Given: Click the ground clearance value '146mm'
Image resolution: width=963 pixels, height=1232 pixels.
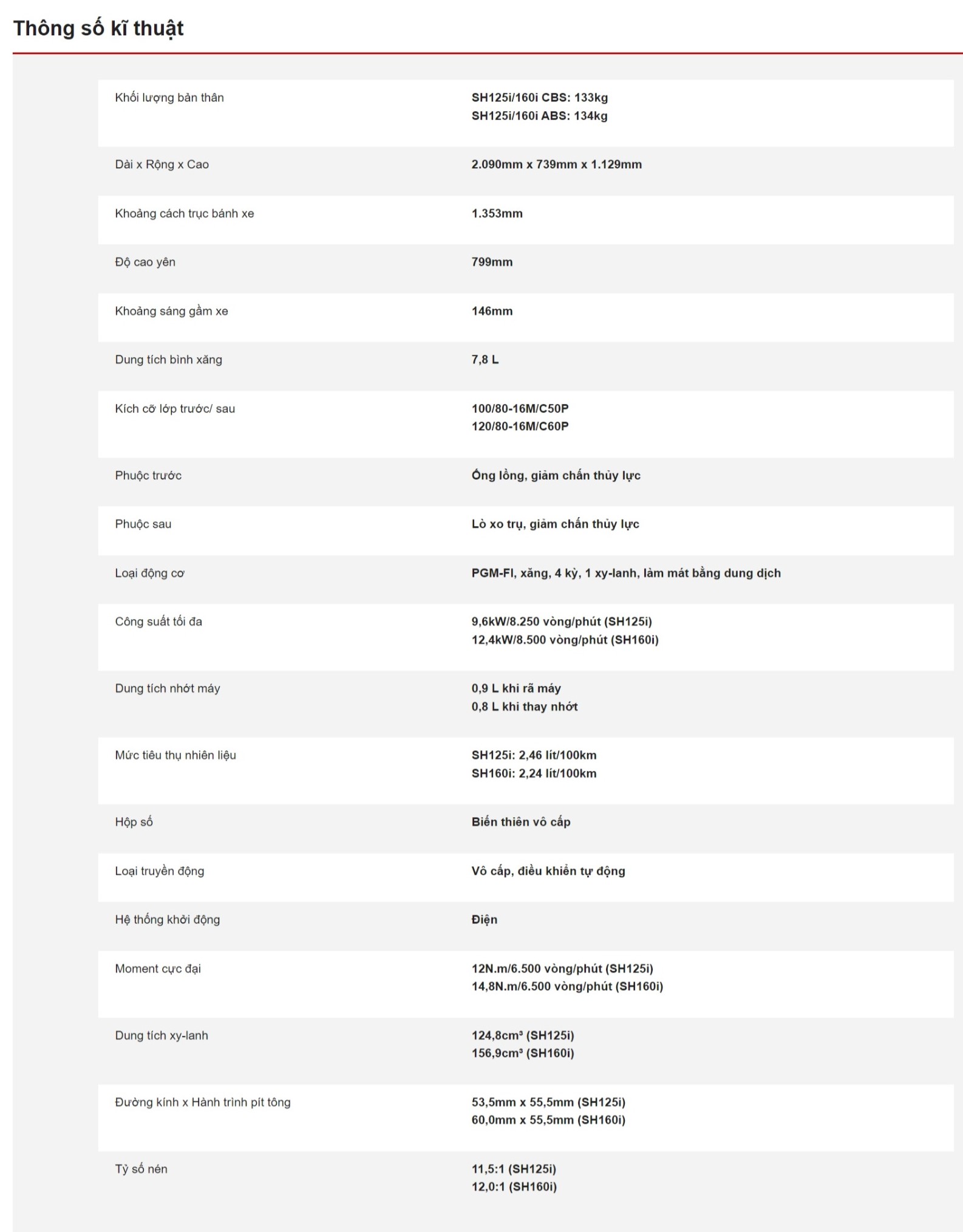Looking at the screenshot, I should point(492,312).
